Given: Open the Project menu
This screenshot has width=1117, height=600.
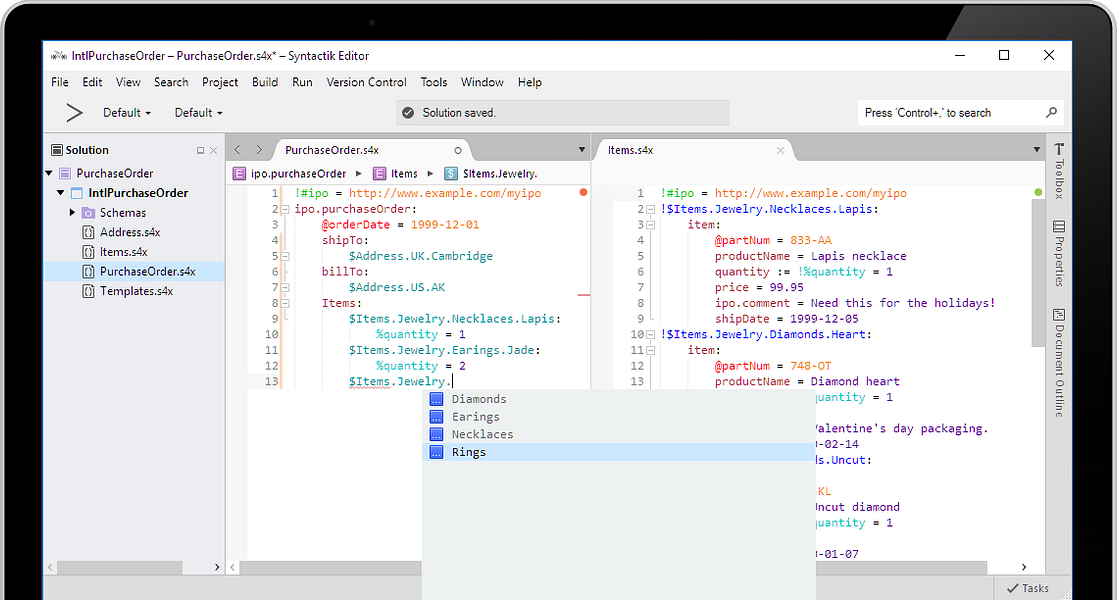Looking at the screenshot, I should coord(220,82).
